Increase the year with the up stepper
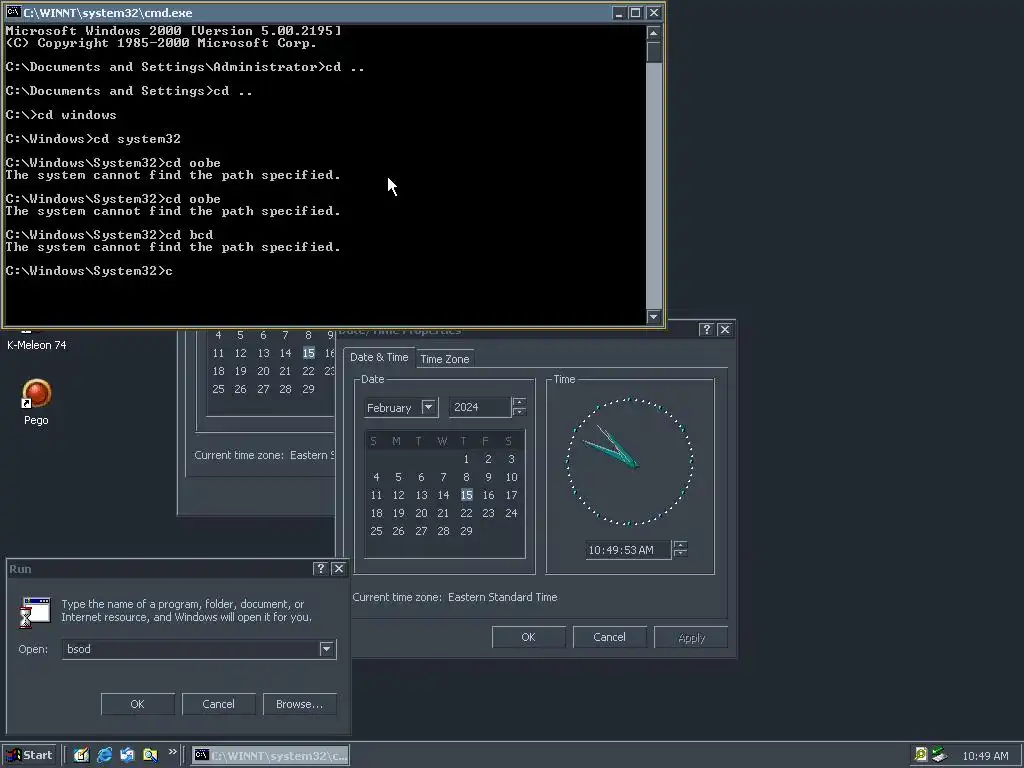 click(519, 402)
